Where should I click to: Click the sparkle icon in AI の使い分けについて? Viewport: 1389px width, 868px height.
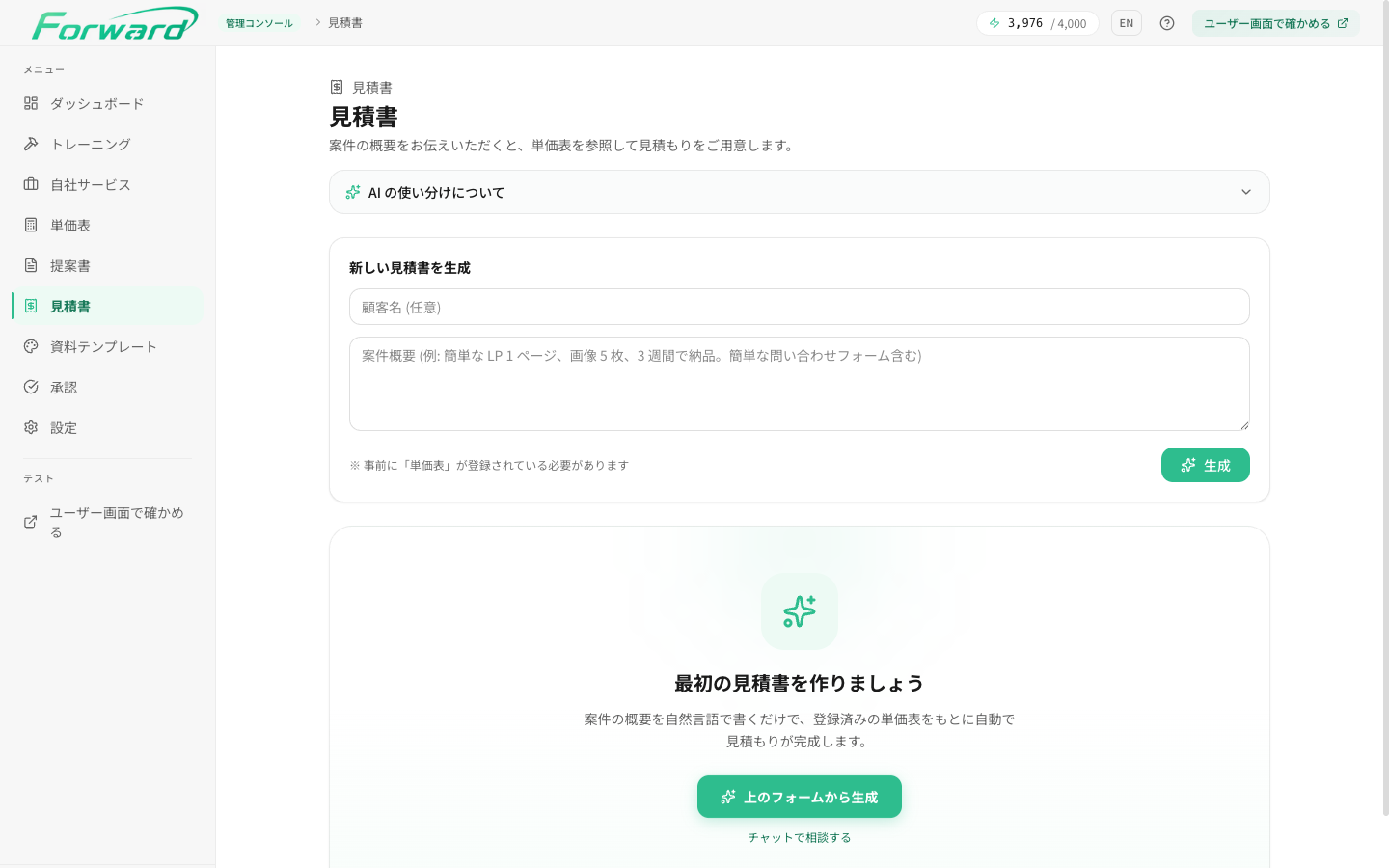pos(353,192)
